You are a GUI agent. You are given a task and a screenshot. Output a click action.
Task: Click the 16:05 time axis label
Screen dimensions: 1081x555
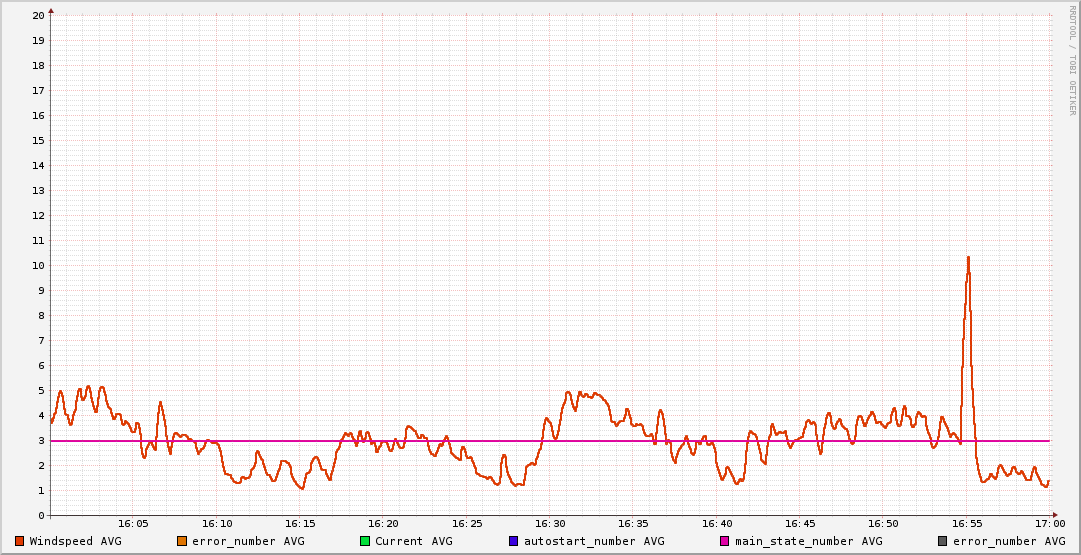coord(133,523)
